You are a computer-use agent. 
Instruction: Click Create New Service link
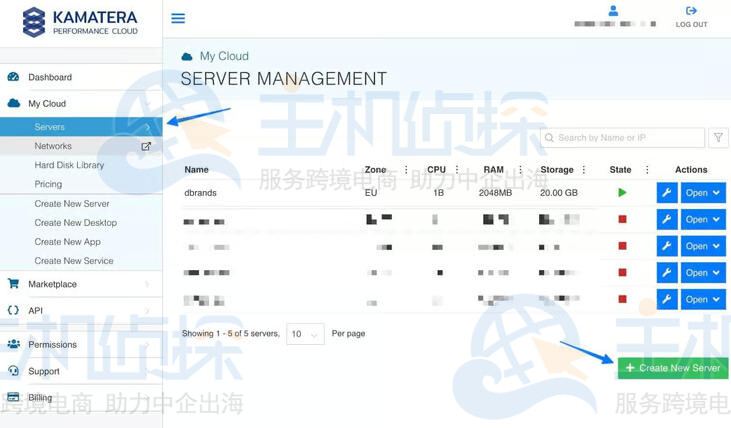pyautogui.click(x=74, y=261)
